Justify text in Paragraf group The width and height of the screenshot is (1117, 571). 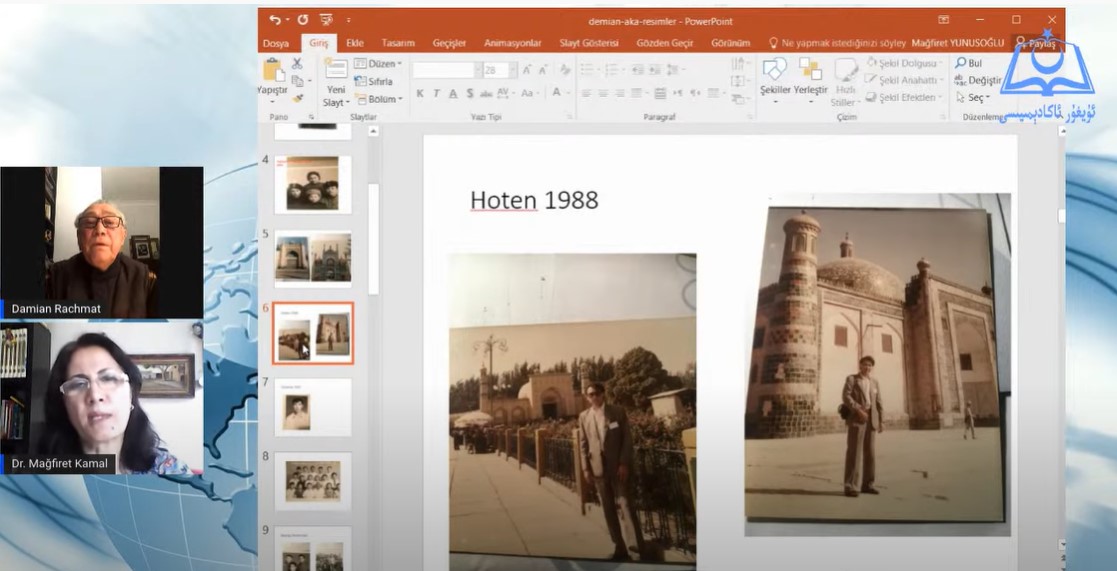tap(636, 93)
